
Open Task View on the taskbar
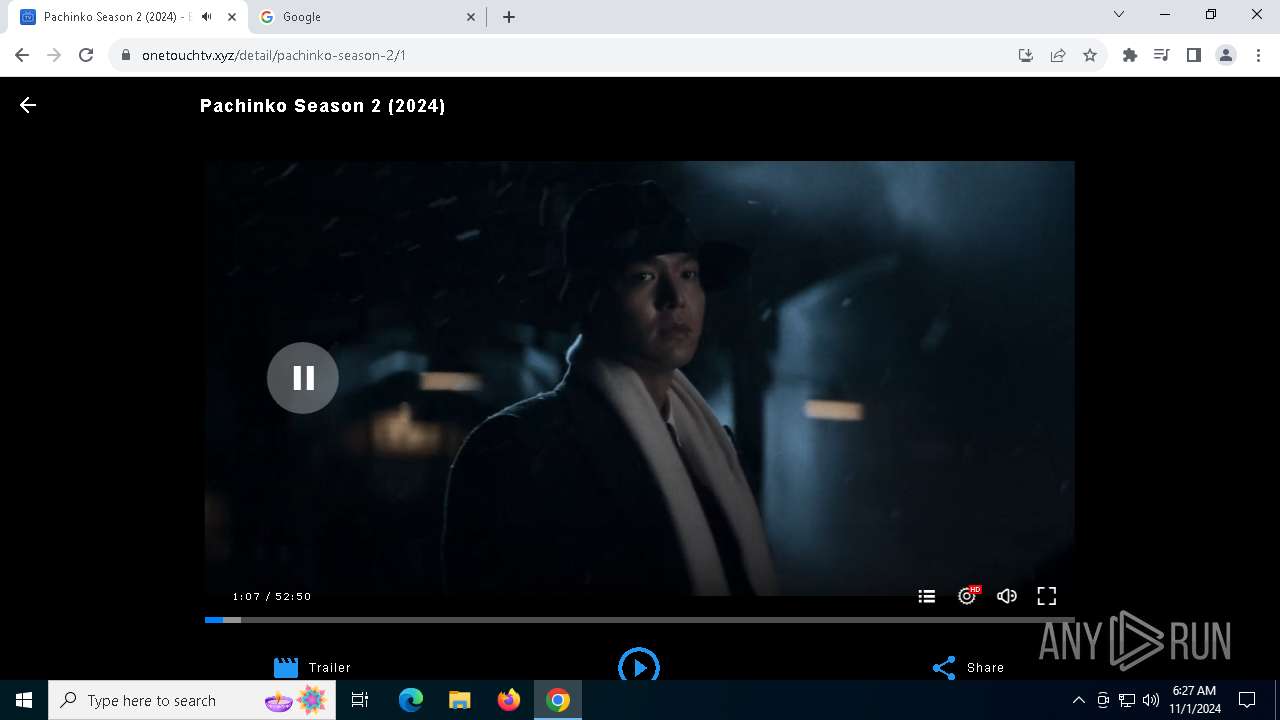point(361,700)
